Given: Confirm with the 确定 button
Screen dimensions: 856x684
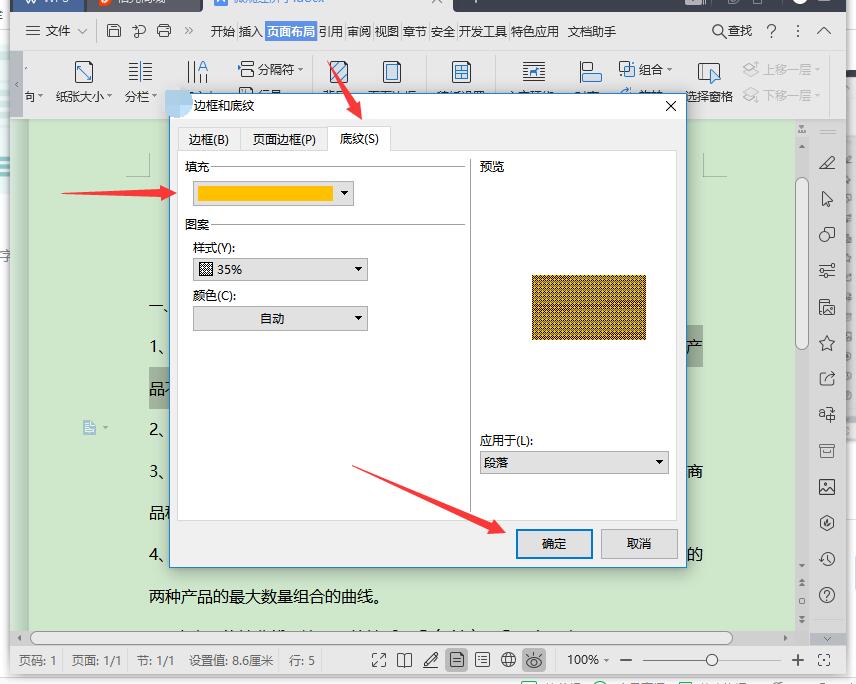Looking at the screenshot, I should click(554, 544).
